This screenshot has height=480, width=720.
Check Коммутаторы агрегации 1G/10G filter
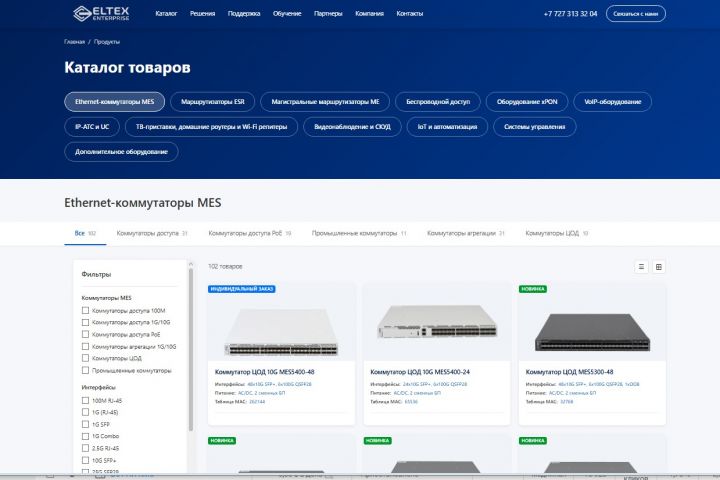pyautogui.click(x=85, y=346)
